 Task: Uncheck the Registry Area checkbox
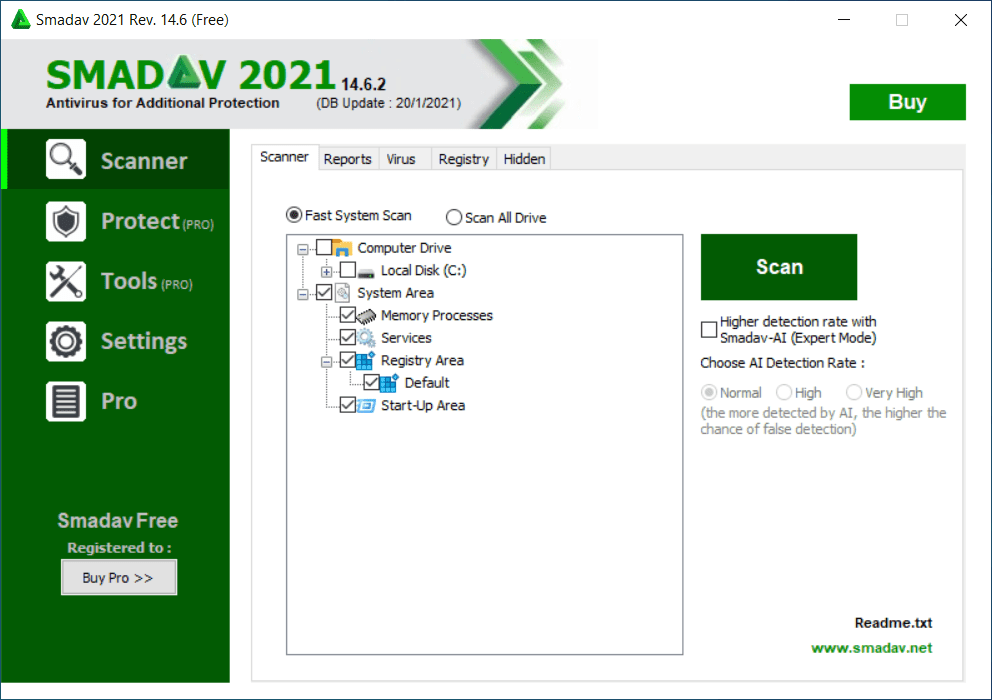click(347, 360)
